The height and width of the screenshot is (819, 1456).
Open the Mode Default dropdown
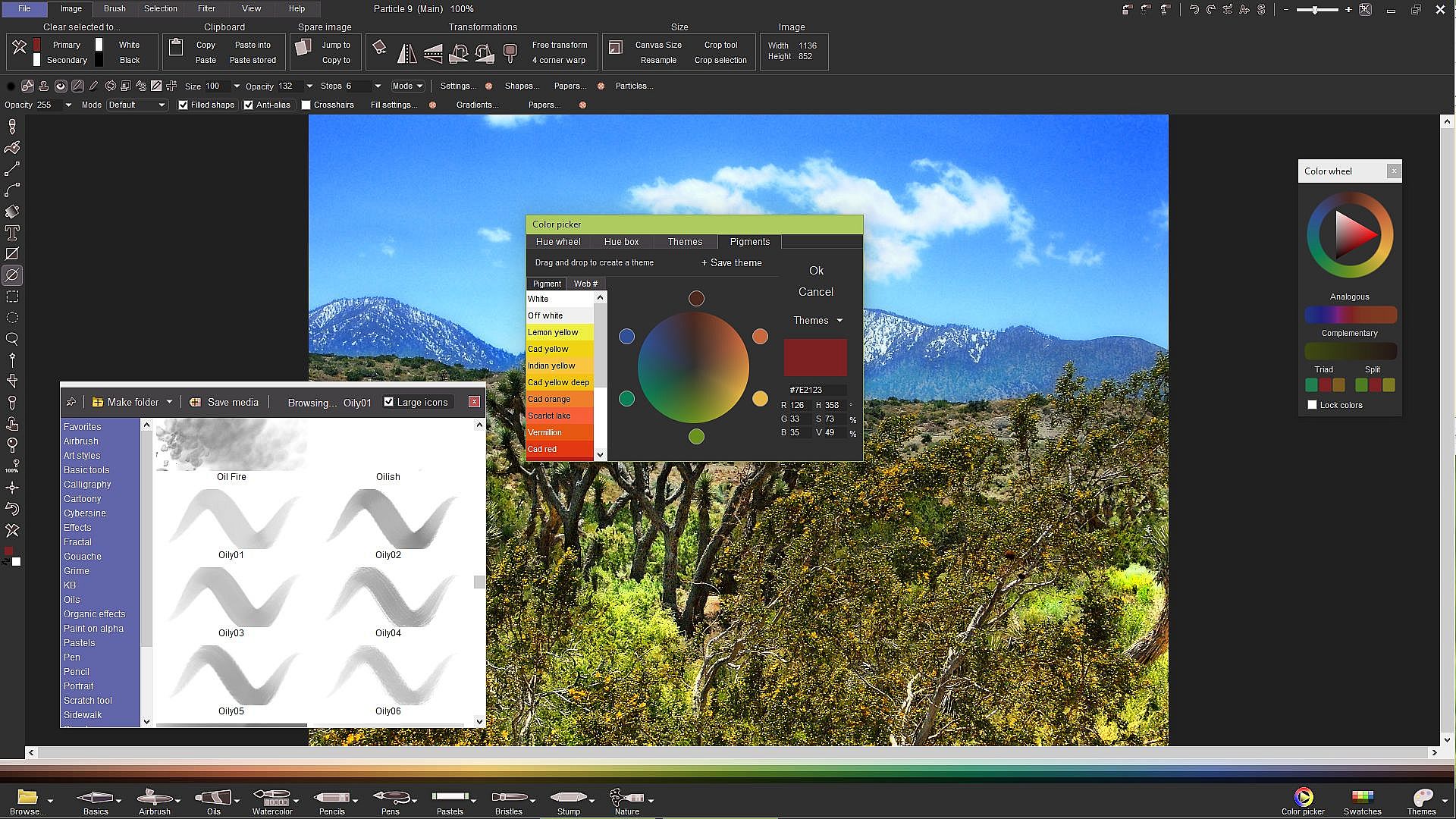136,105
